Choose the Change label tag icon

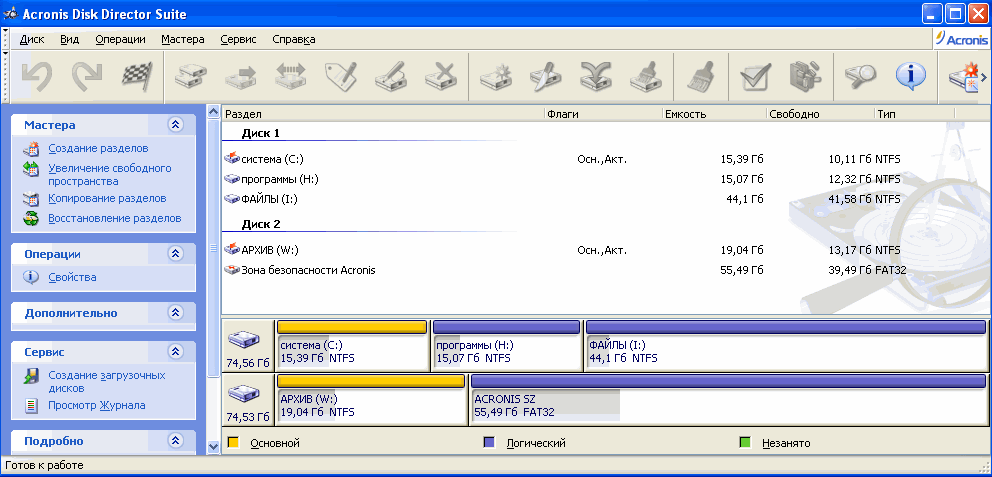341,77
